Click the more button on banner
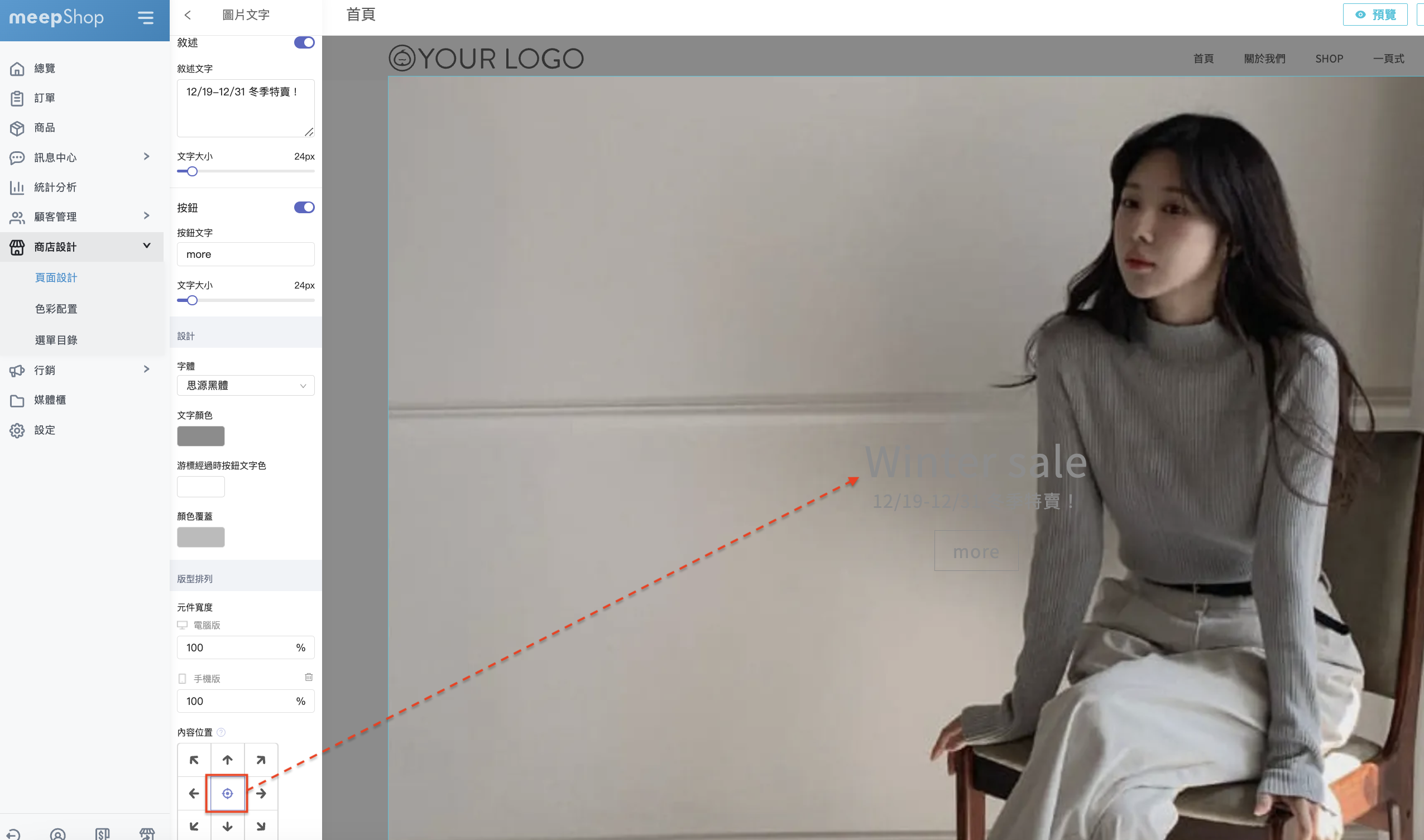 pos(976,551)
